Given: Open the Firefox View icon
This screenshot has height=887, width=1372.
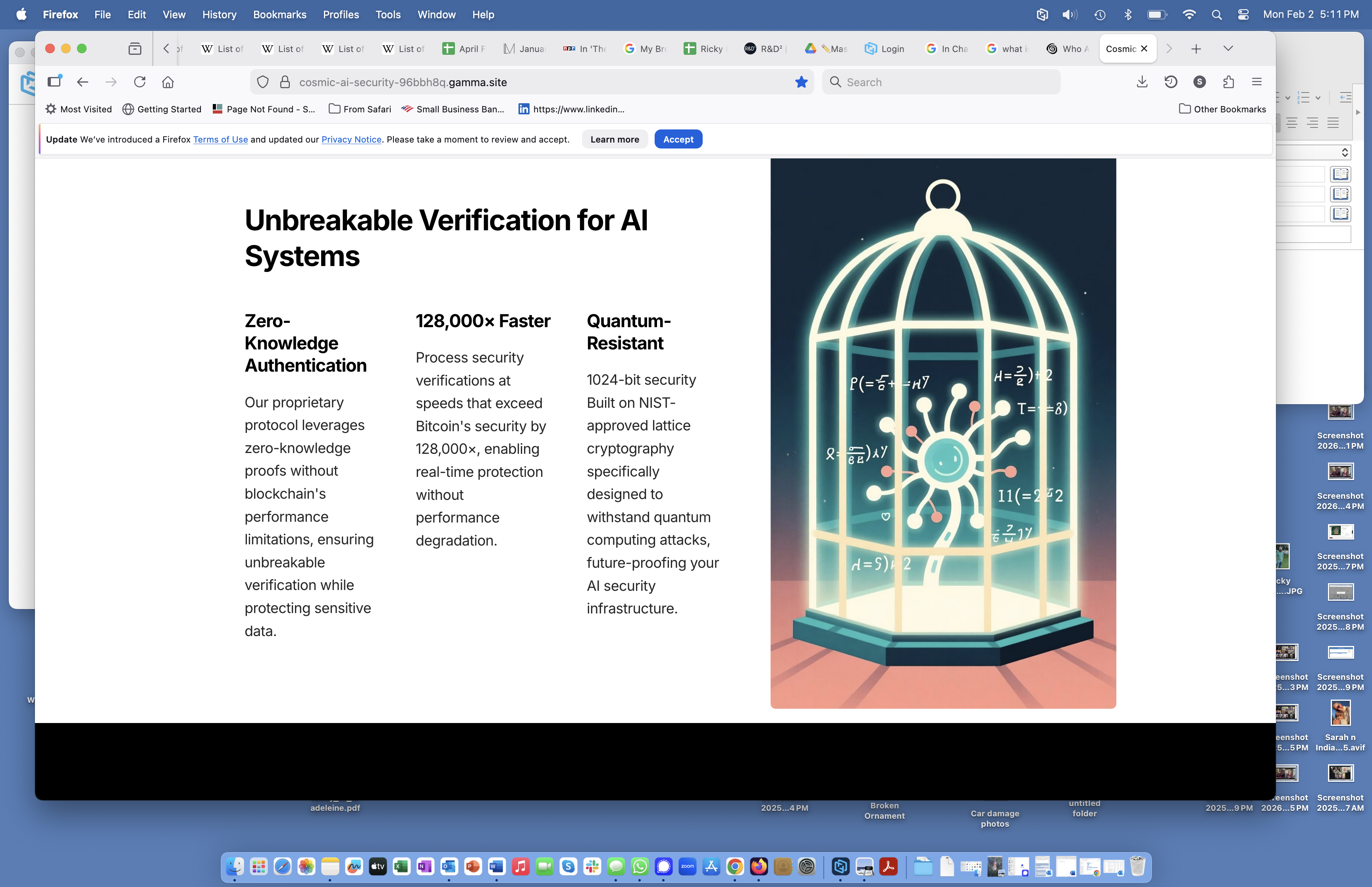Looking at the screenshot, I should point(135,48).
